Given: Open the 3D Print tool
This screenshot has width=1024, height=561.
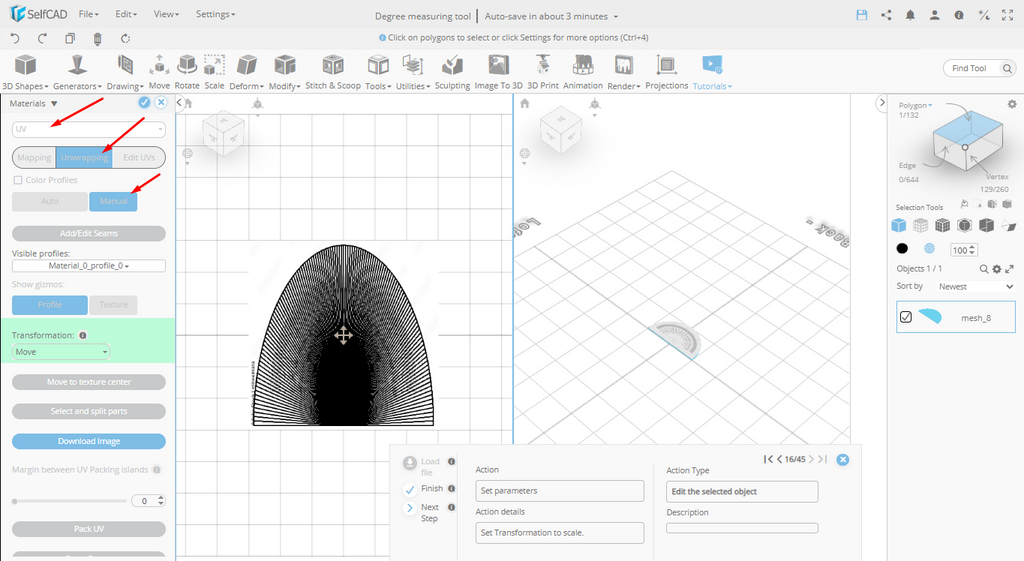Looking at the screenshot, I should pyautogui.click(x=543, y=72).
